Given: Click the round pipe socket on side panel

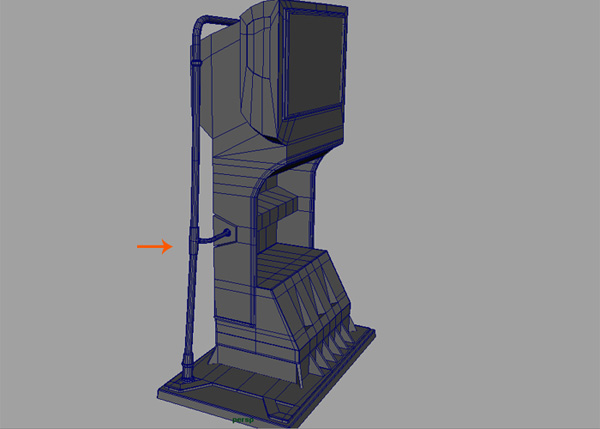Looking at the screenshot, I should 229,232.
